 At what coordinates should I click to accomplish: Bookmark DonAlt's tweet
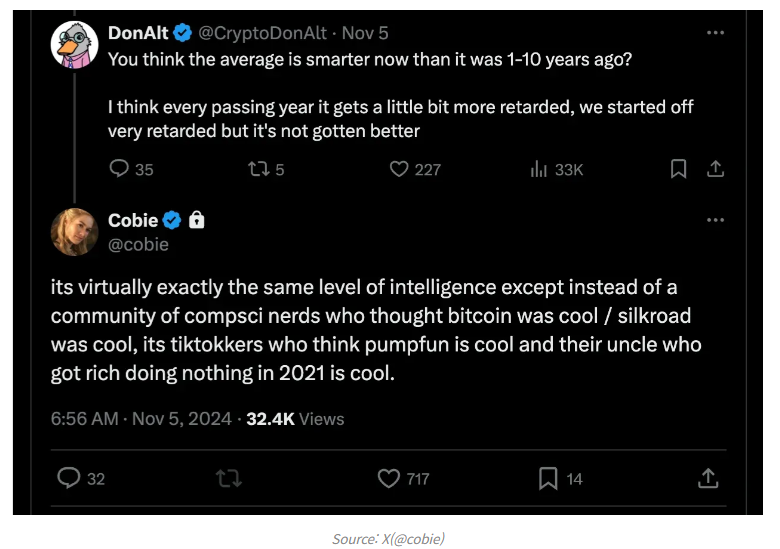[x=678, y=169]
